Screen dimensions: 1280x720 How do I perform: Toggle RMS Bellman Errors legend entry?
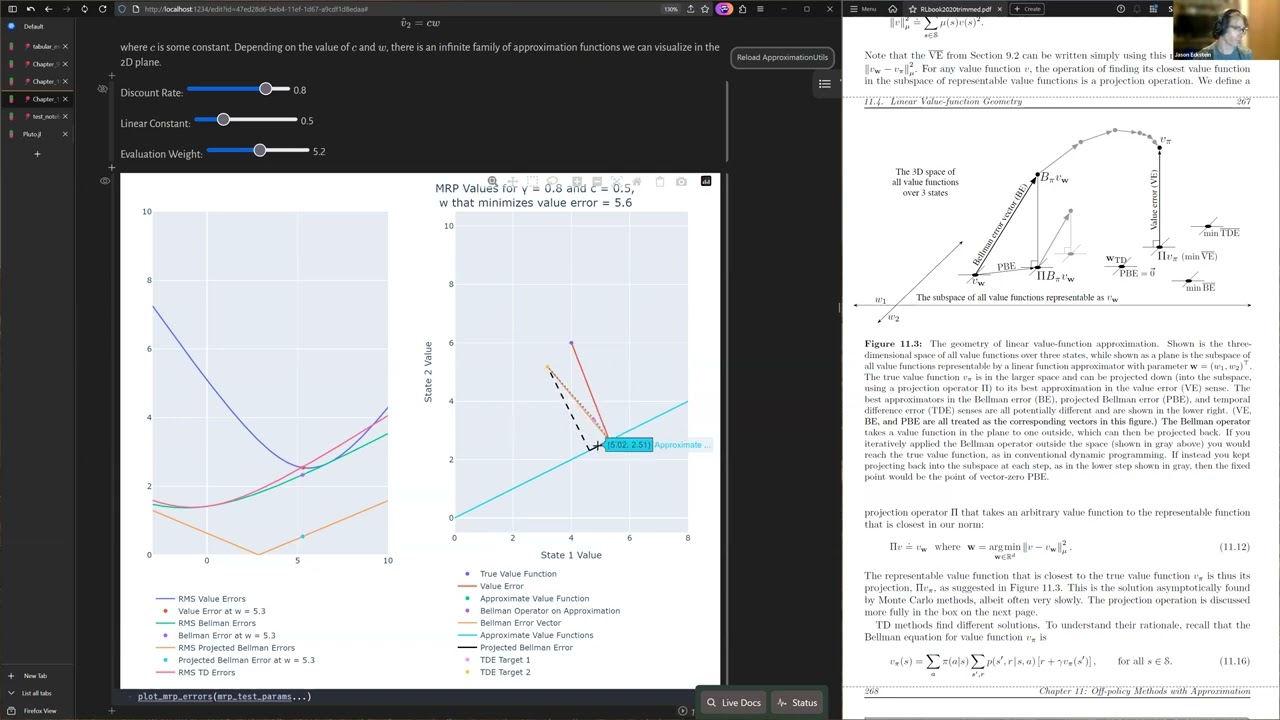(x=204, y=623)
